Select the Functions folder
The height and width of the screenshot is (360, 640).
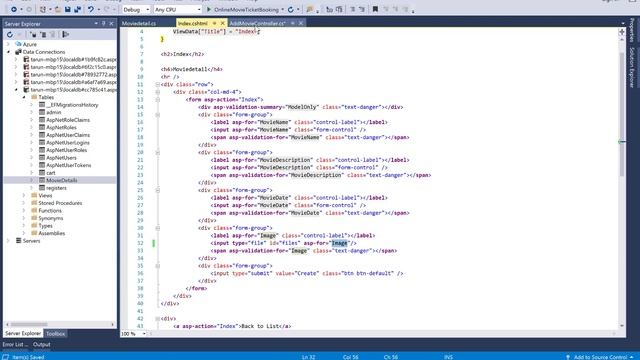point(50,211)
